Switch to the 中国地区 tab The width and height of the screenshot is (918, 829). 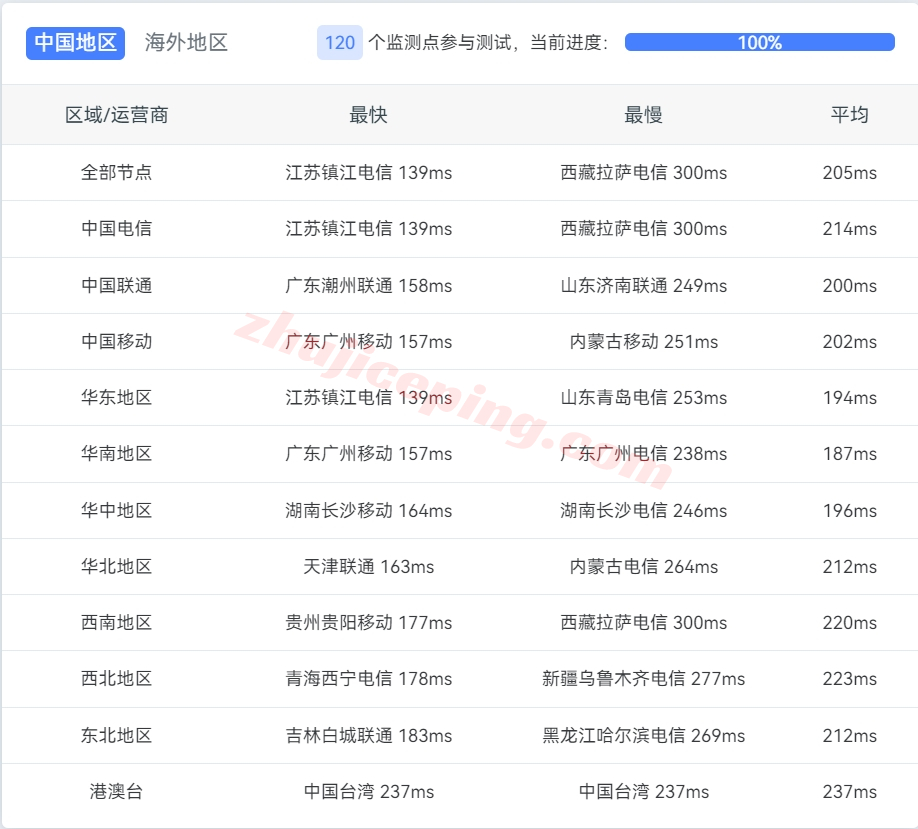click(x=76, y=43)
